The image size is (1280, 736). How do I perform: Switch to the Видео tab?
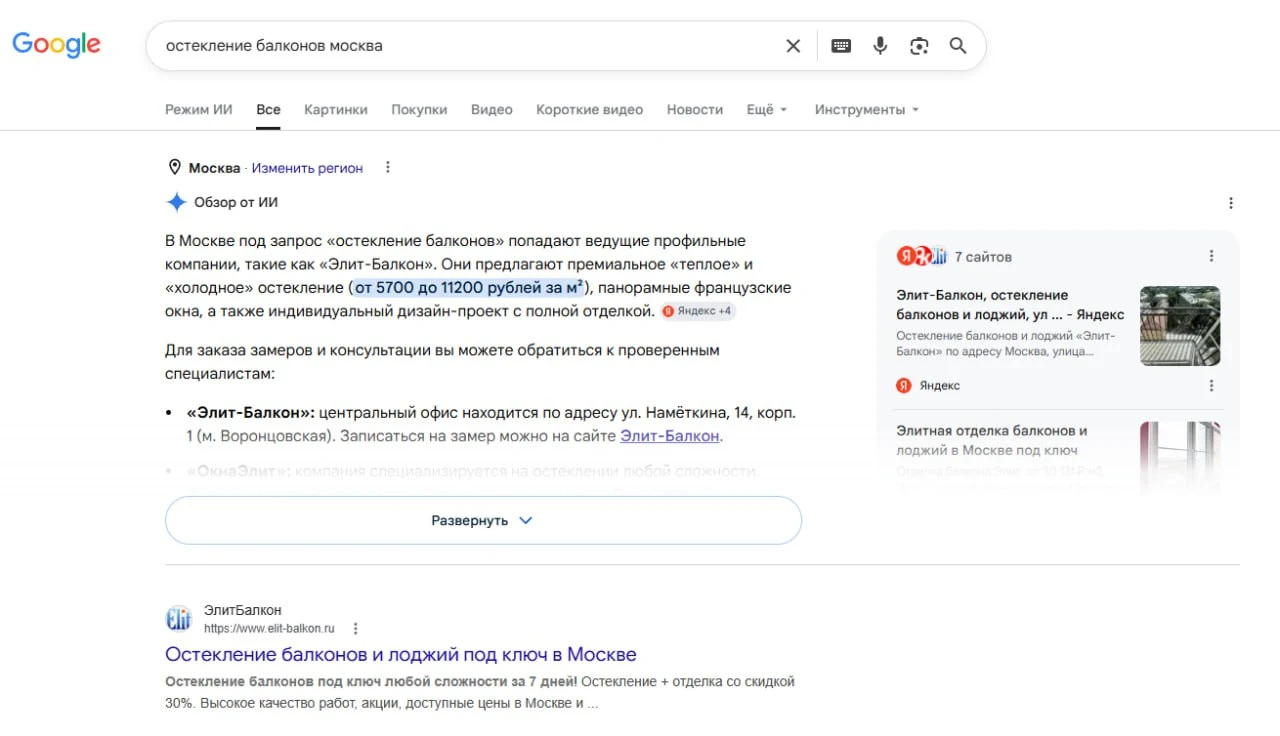coord(492,110)
